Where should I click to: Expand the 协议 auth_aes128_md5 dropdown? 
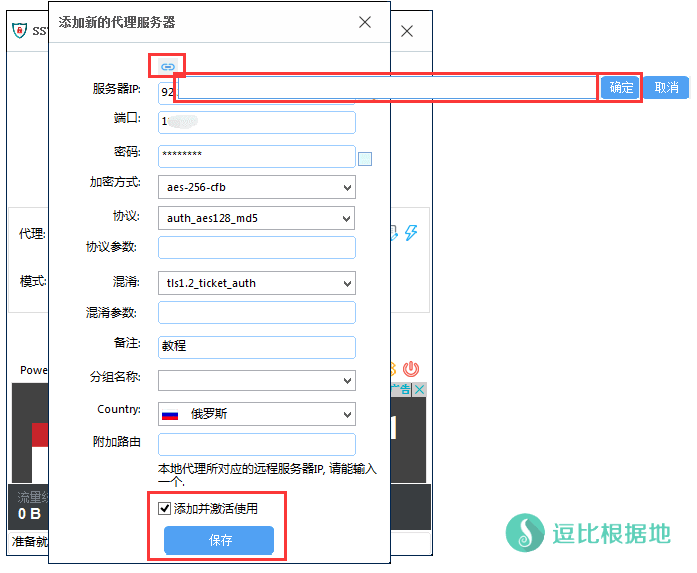256,218
